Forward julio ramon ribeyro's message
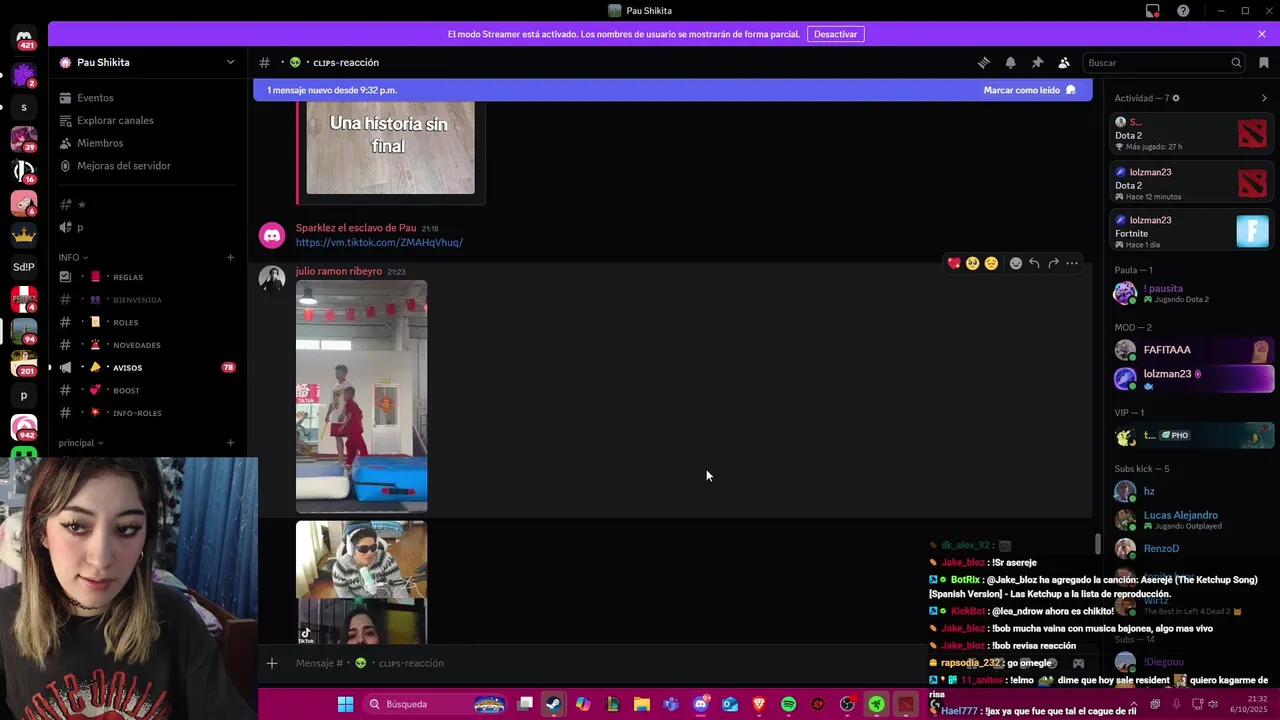 coord(1053,263)
